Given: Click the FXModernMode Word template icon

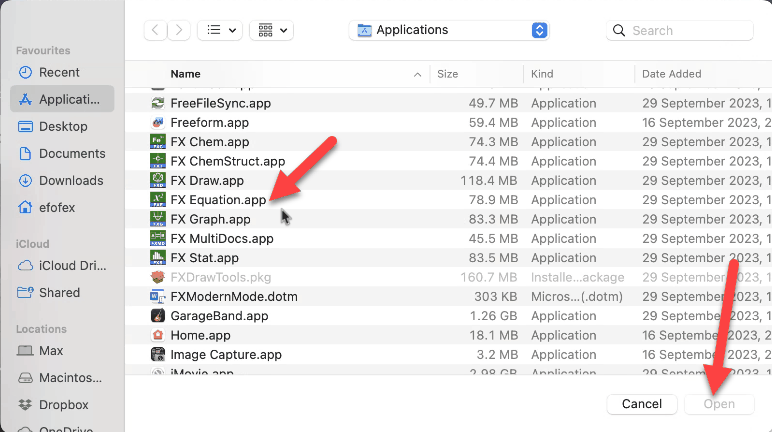Looking at the screenshot, I should tap(158, 296).
